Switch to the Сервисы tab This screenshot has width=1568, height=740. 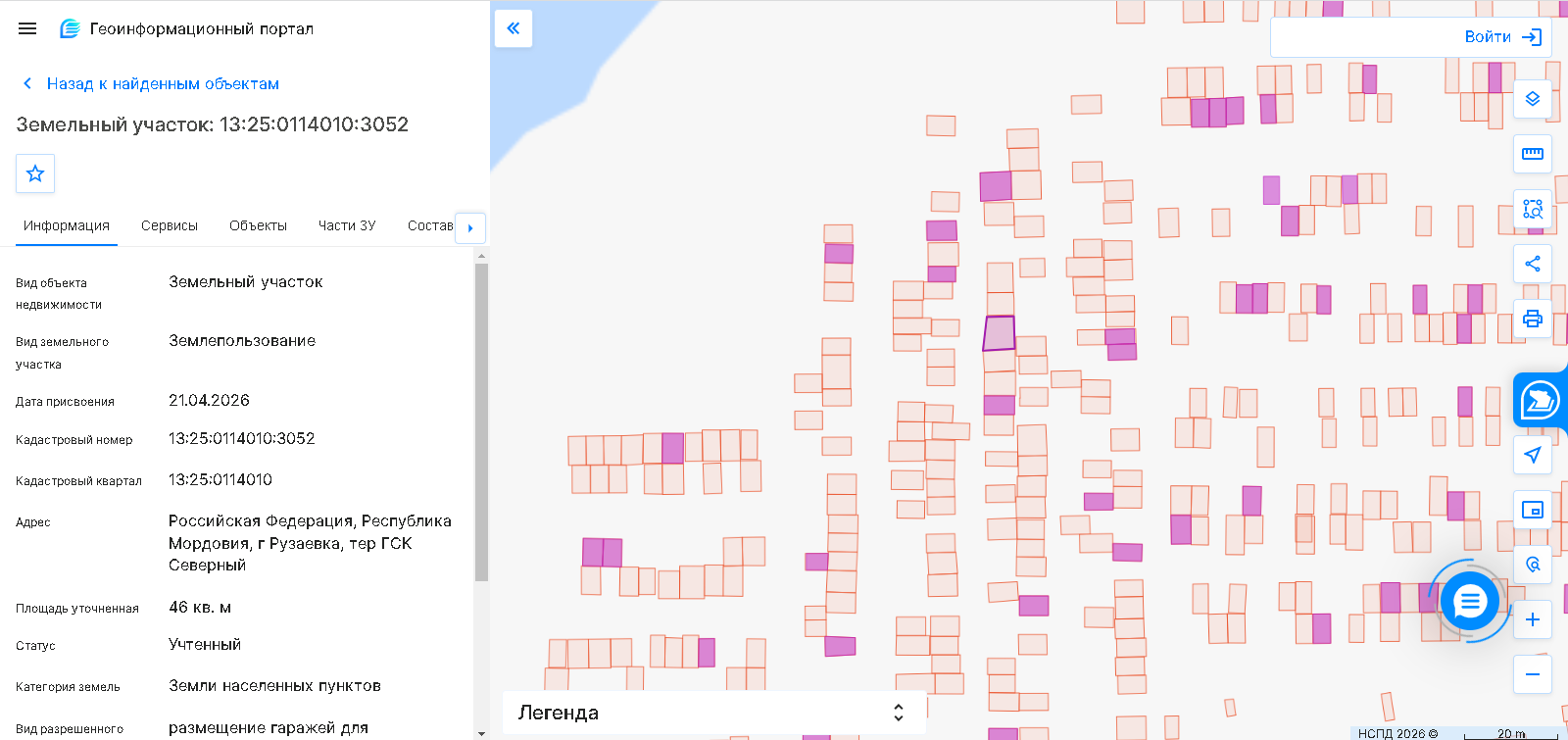tap(170, 225)
